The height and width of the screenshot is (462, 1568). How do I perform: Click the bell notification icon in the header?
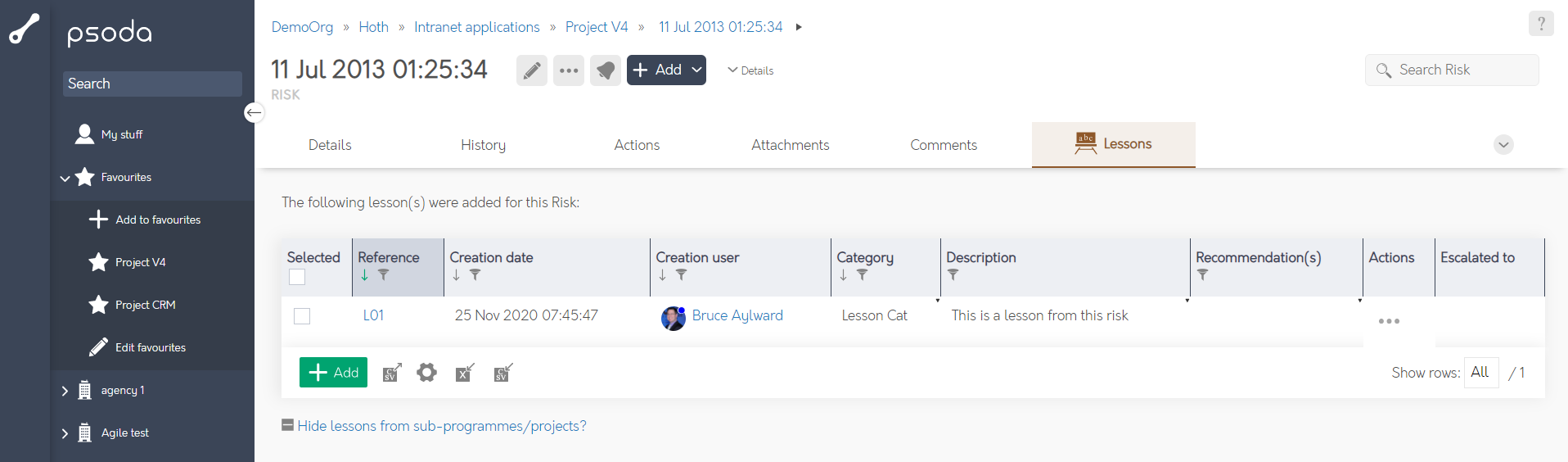[605, 70]
